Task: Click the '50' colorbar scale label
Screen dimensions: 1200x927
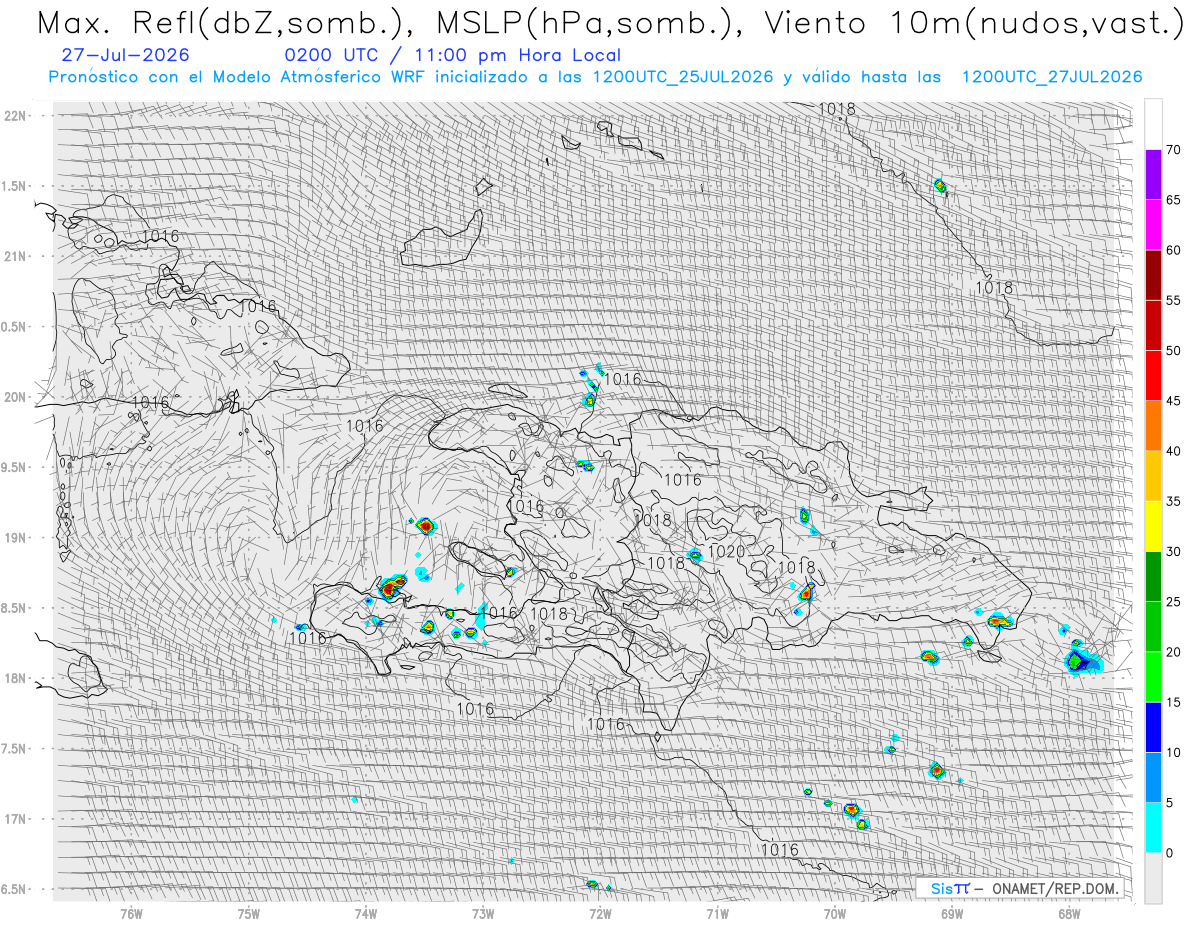Action: tap(1173, 351)
